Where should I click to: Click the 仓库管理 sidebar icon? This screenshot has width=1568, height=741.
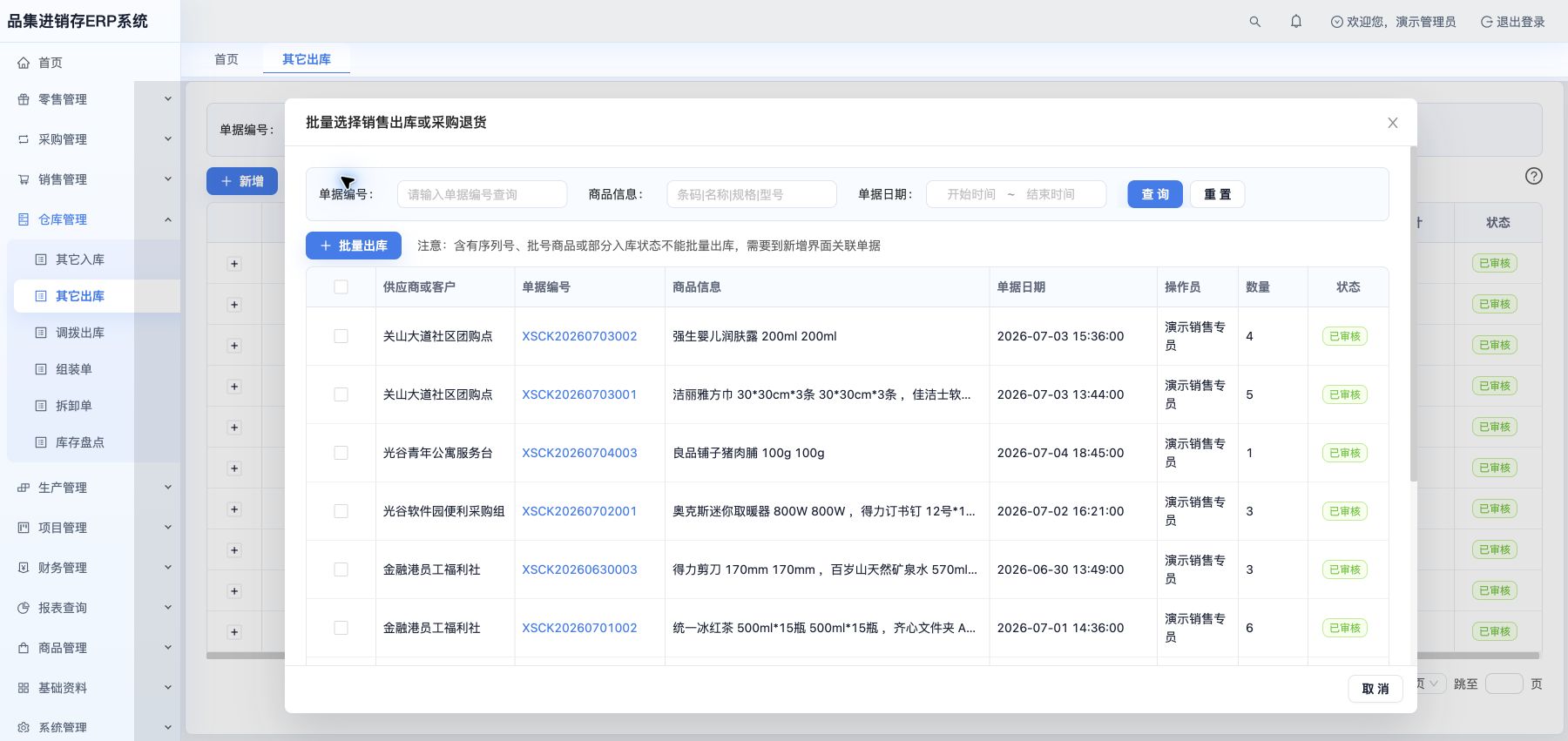coord(24,219)
